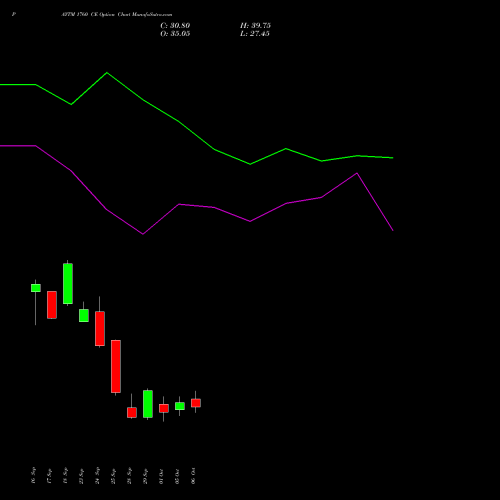Select the '24 Sep' date axis label

click(97, 475)
